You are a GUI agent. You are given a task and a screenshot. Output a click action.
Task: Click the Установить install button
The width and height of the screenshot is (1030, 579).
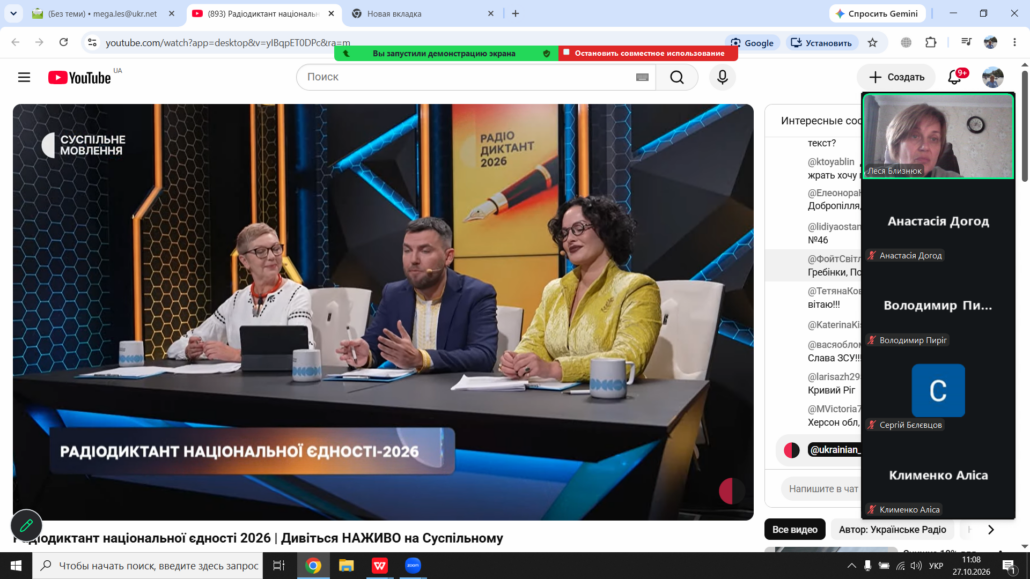821,43
